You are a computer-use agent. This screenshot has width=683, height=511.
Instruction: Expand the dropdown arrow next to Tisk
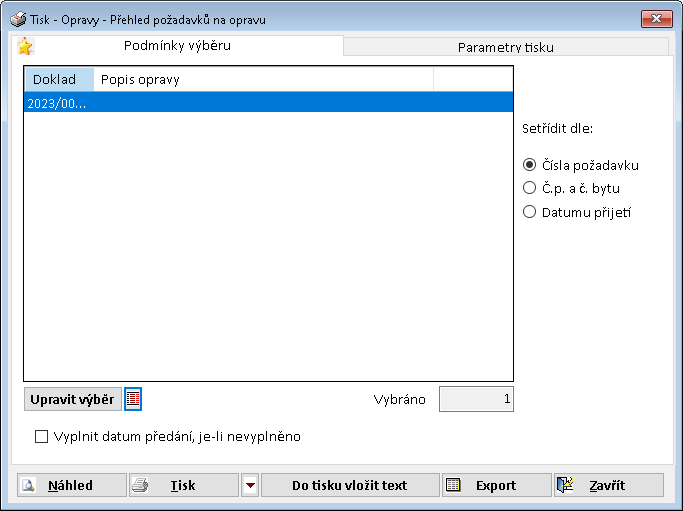(x=250, y=485)
